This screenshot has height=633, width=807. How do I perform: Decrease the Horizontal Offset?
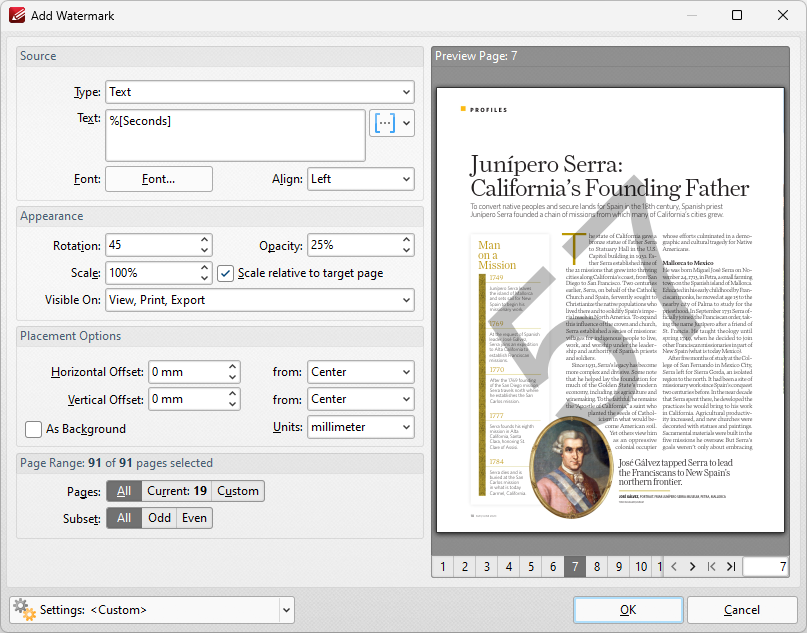coord(233,377)
